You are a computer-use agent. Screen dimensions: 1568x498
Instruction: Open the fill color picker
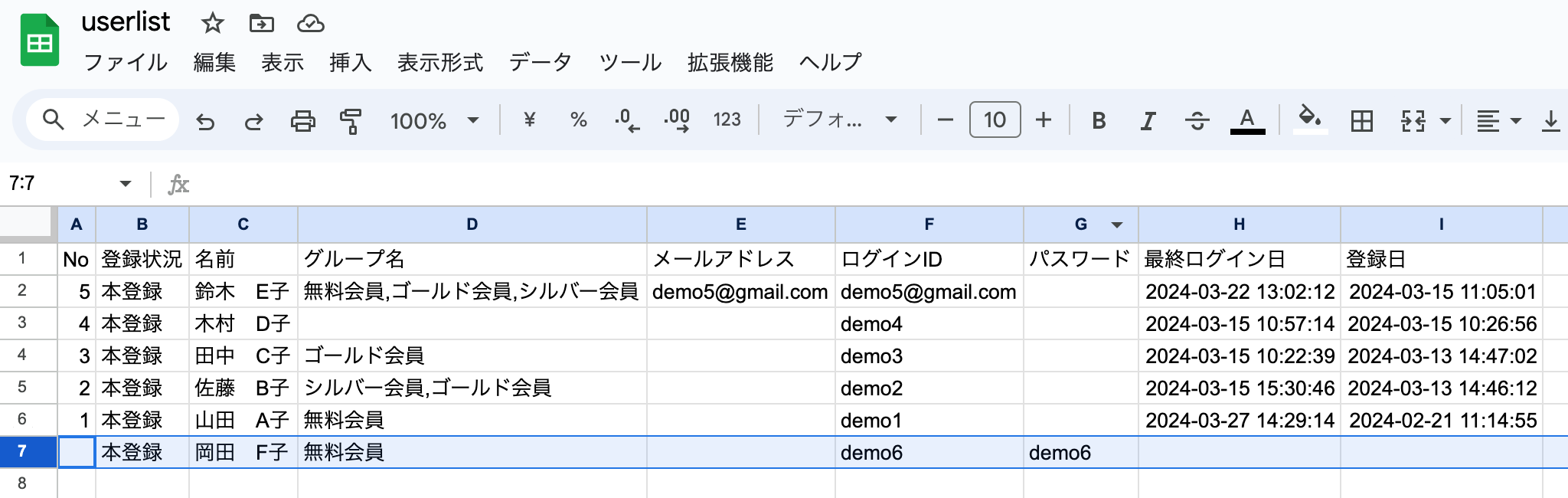click(x=1310, y=120)
